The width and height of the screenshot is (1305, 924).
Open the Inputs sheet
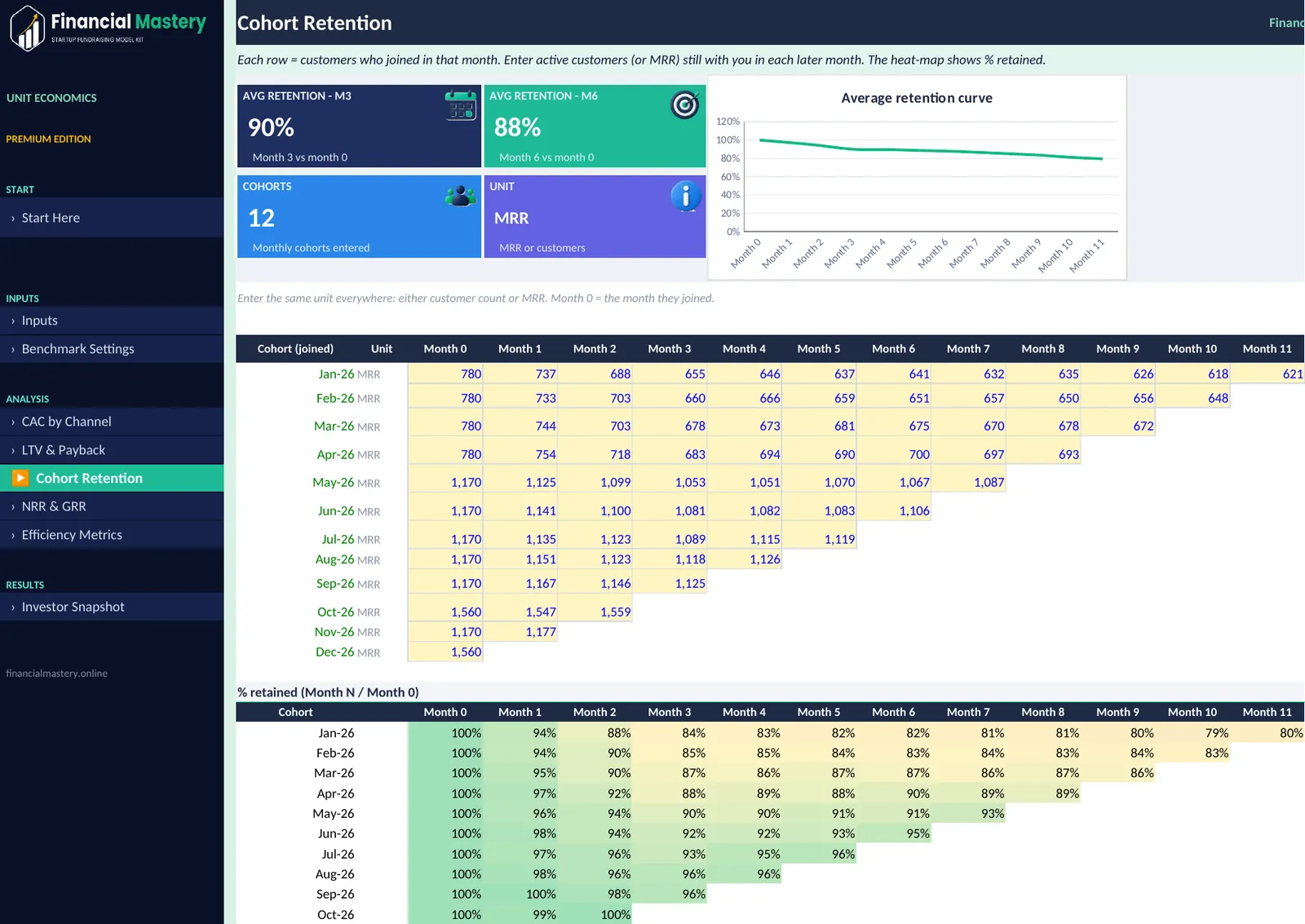(112, 321)
